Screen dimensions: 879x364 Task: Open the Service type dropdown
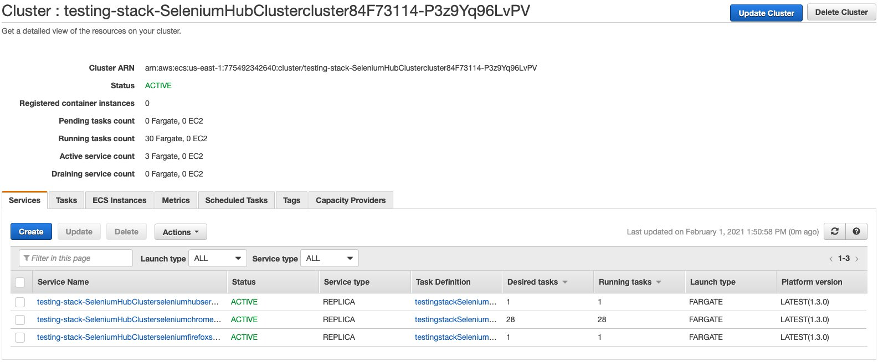[x=330, y=258]
